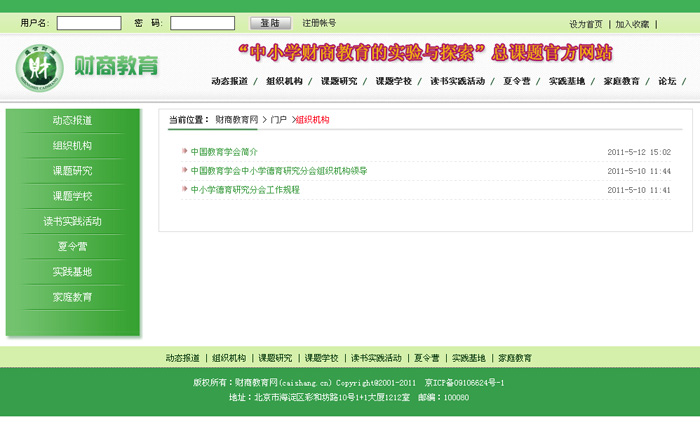Screen dimensions: 700x429
Task: Click the username input field
Action: coord(89,23)
